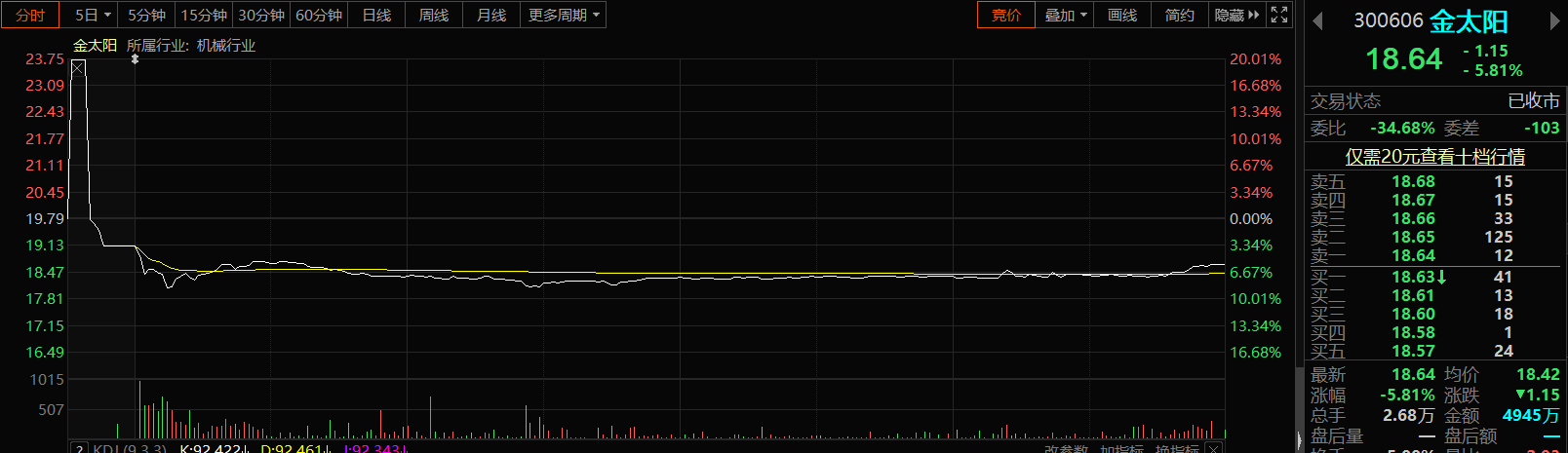Viewport: 1568px width, 453px height.
Task: Click the current price 18.64 headline
Action: (x=1403, y=59)
